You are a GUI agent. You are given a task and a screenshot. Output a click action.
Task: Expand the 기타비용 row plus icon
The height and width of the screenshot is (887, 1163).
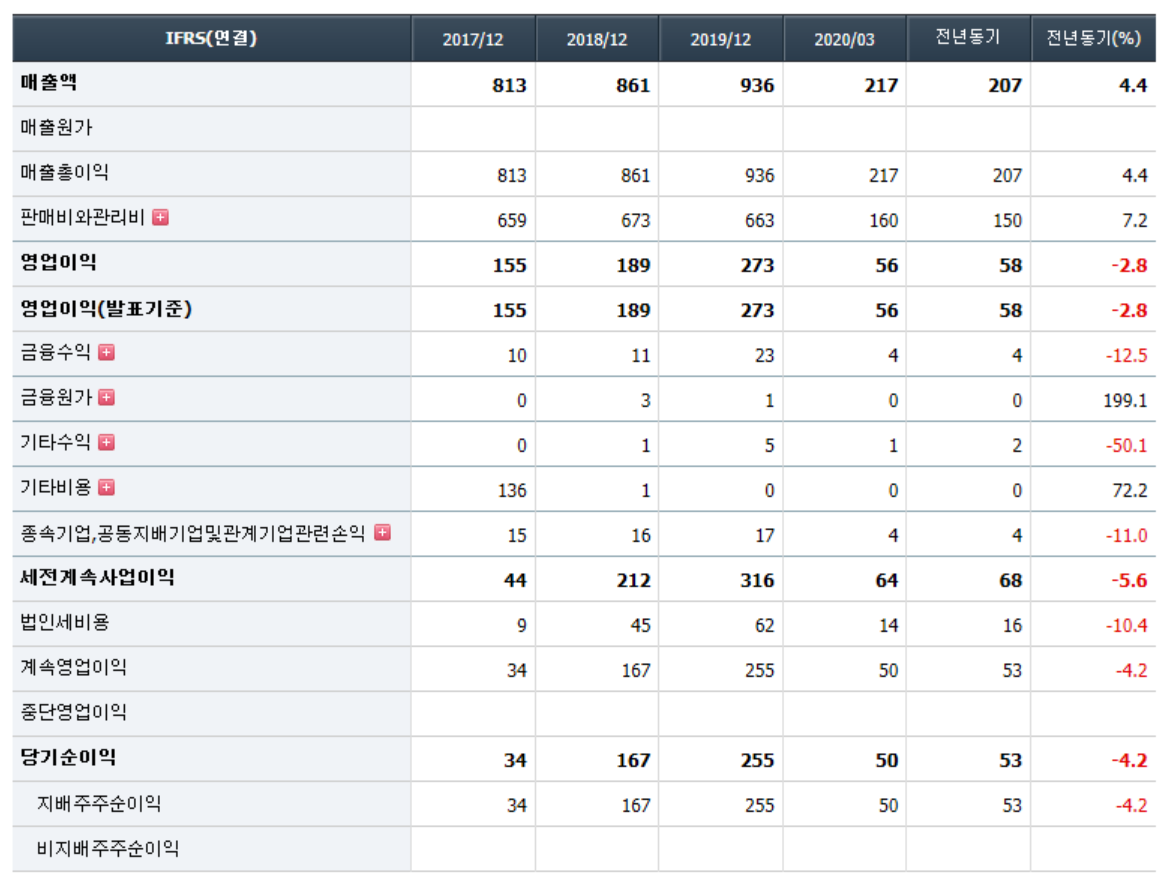pyautogui.click(x=107, y=487)
